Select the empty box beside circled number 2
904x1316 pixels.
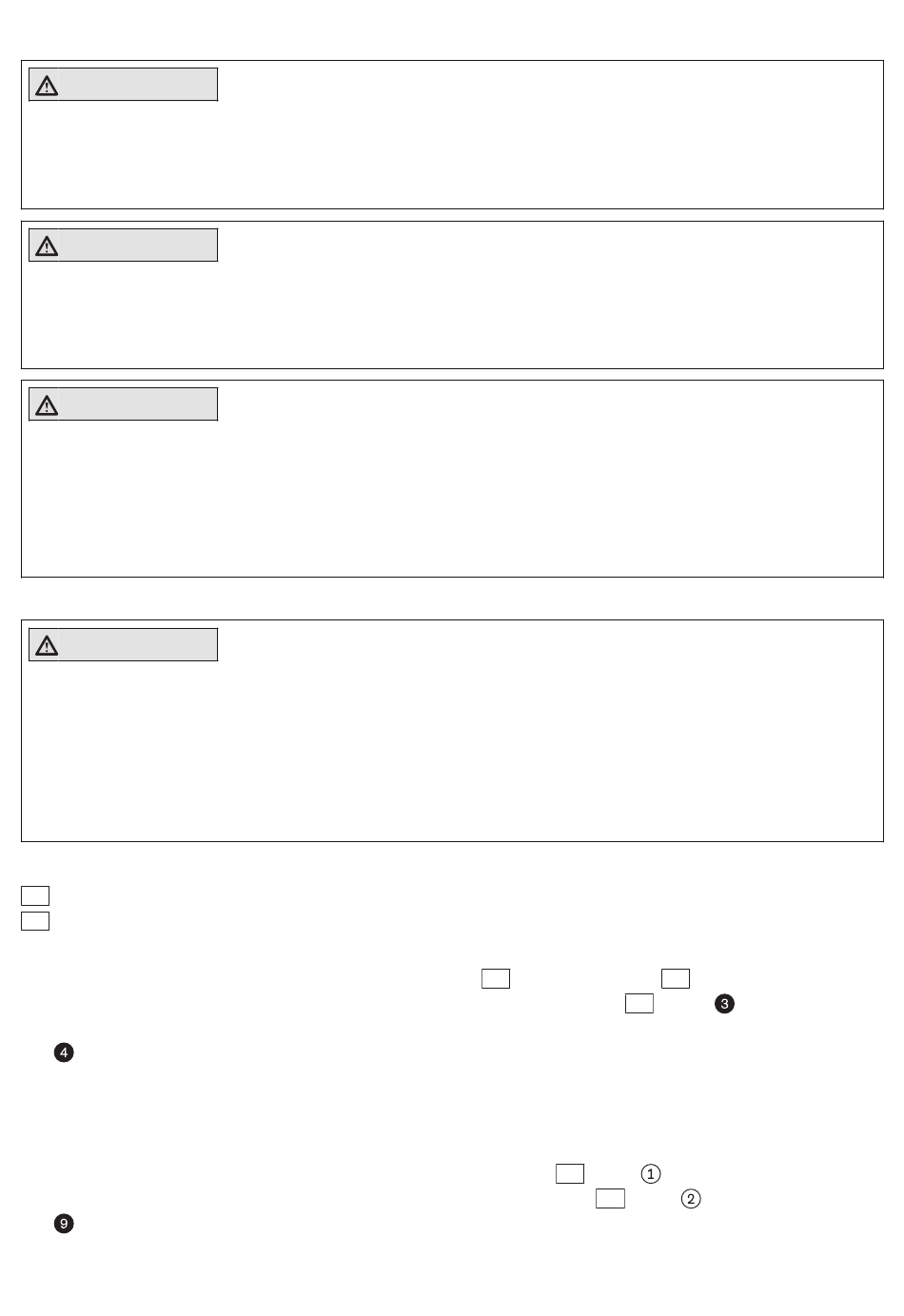610,1198
